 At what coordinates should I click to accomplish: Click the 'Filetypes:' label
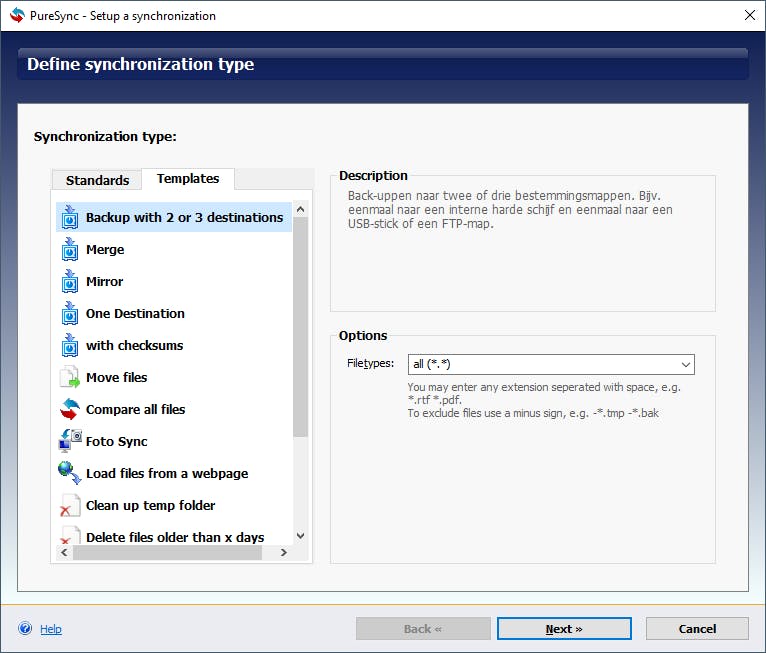coord(370,363)
